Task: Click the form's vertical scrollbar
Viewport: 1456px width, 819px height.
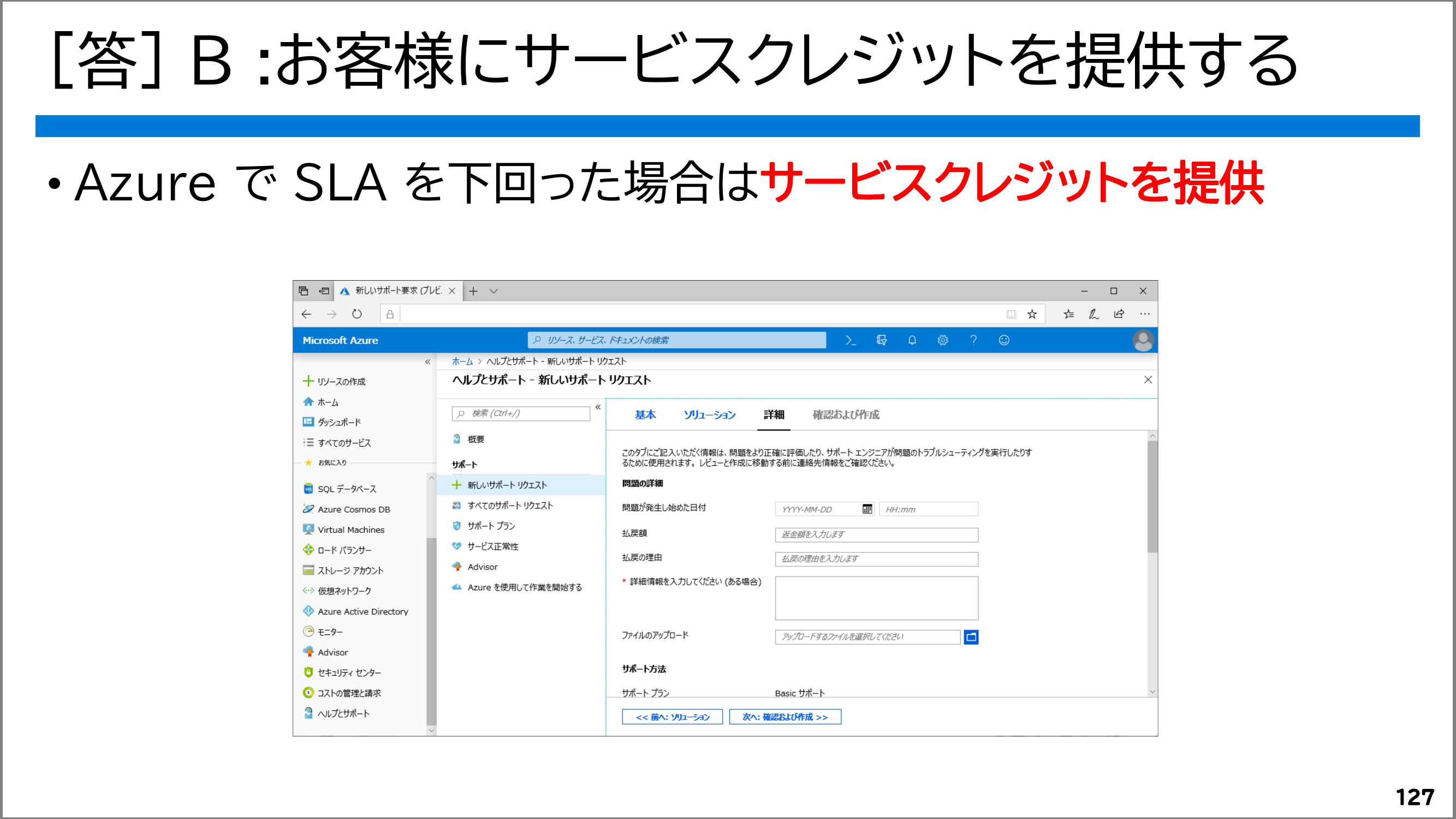Action: [1152, 497]
